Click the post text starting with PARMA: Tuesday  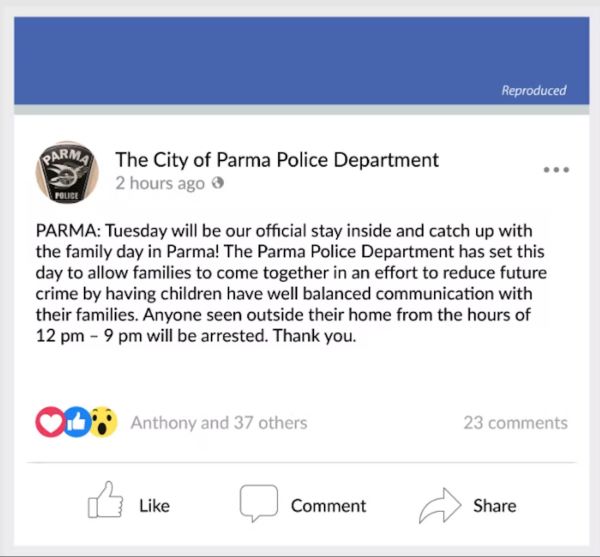291,283
